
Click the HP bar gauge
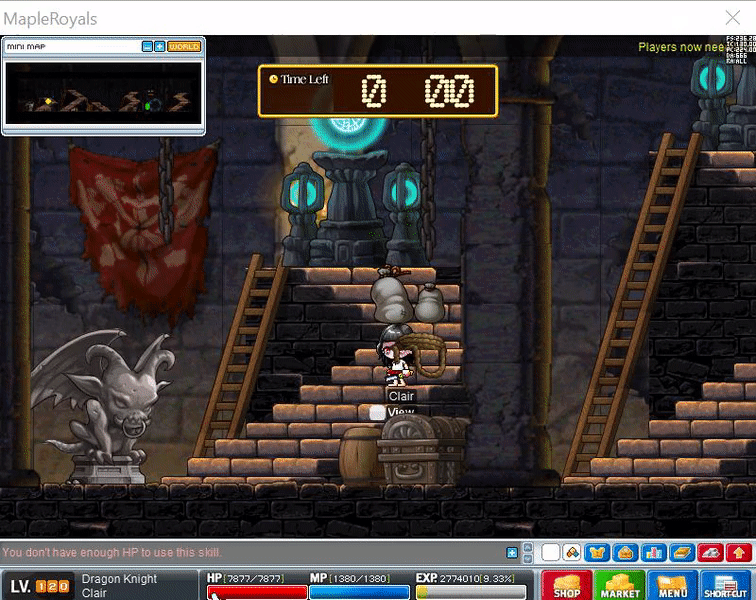click(x=257, y=593)
